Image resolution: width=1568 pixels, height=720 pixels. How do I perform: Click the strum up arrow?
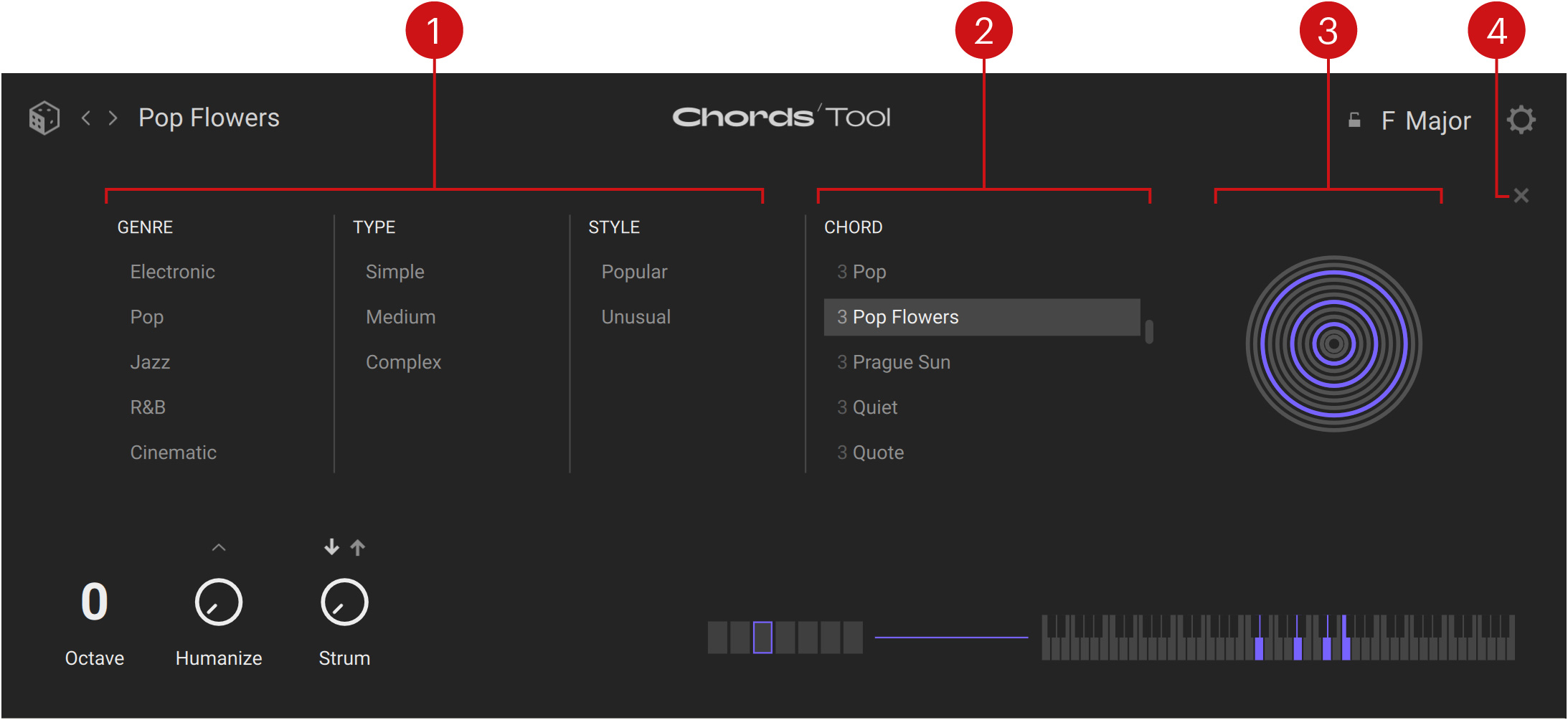(x=358, y=547)
